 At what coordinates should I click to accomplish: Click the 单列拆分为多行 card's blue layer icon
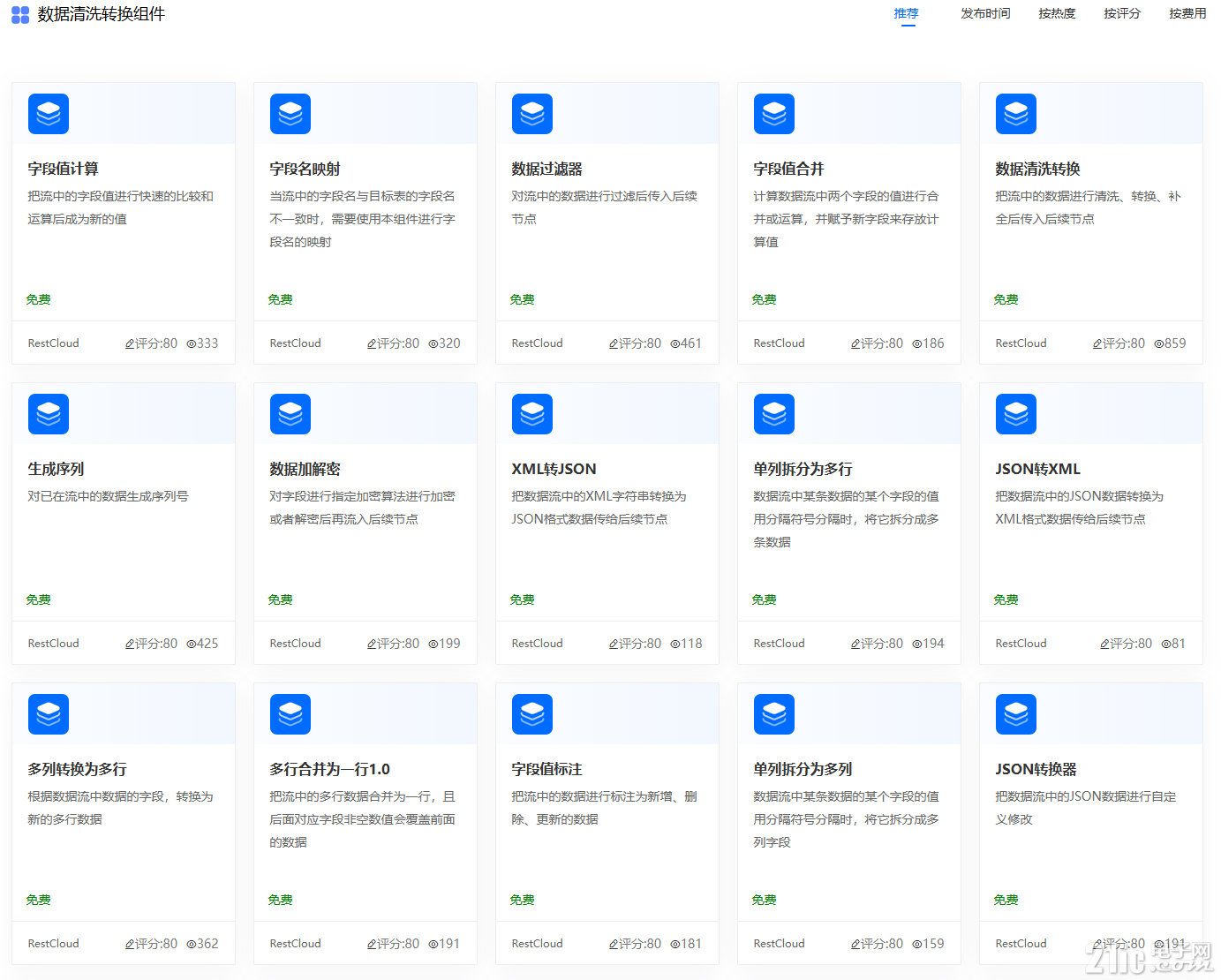click(774, 414)
